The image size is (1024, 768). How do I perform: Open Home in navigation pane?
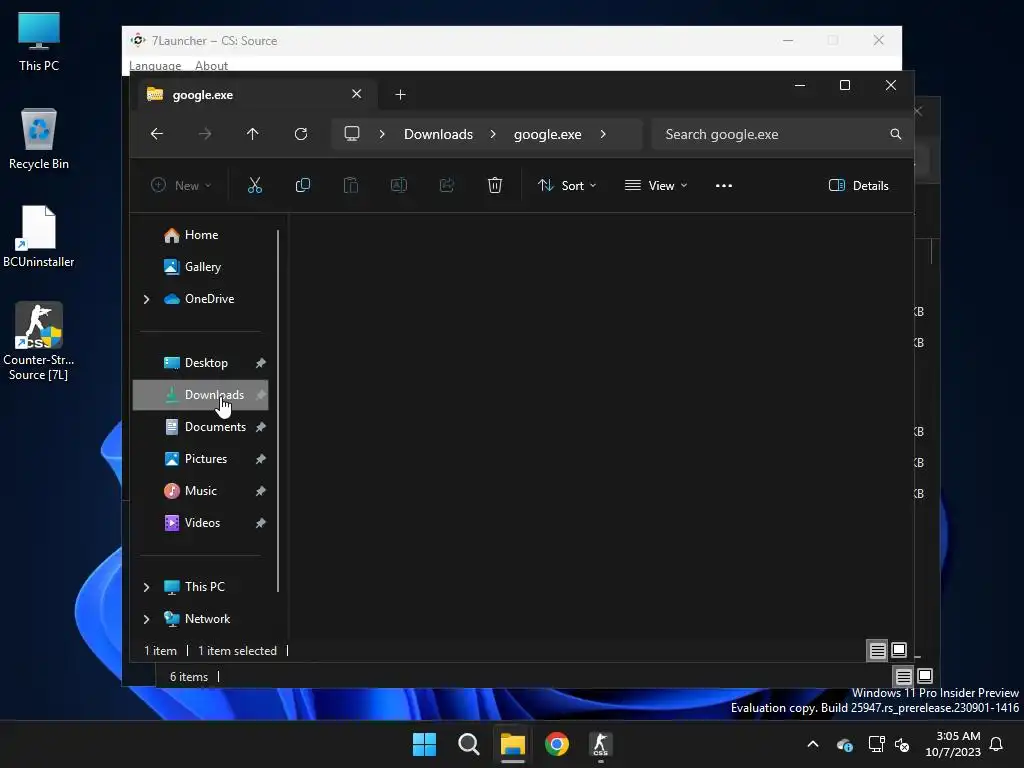[x=200, y=235]
